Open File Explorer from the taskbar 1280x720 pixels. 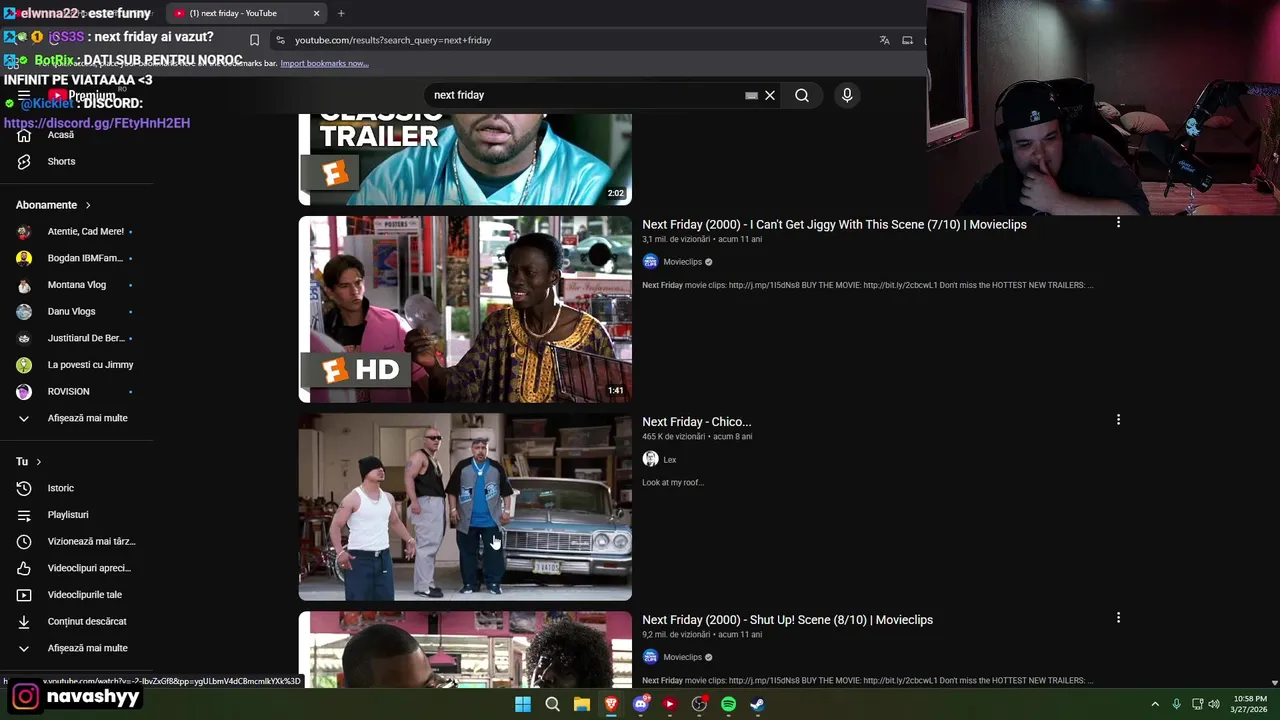point(582,704)
